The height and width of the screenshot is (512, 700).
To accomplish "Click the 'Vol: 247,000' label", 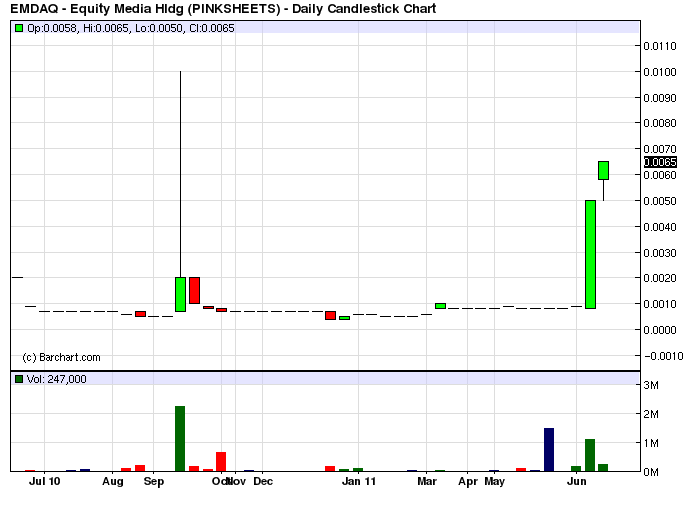I will coord(56,379).
